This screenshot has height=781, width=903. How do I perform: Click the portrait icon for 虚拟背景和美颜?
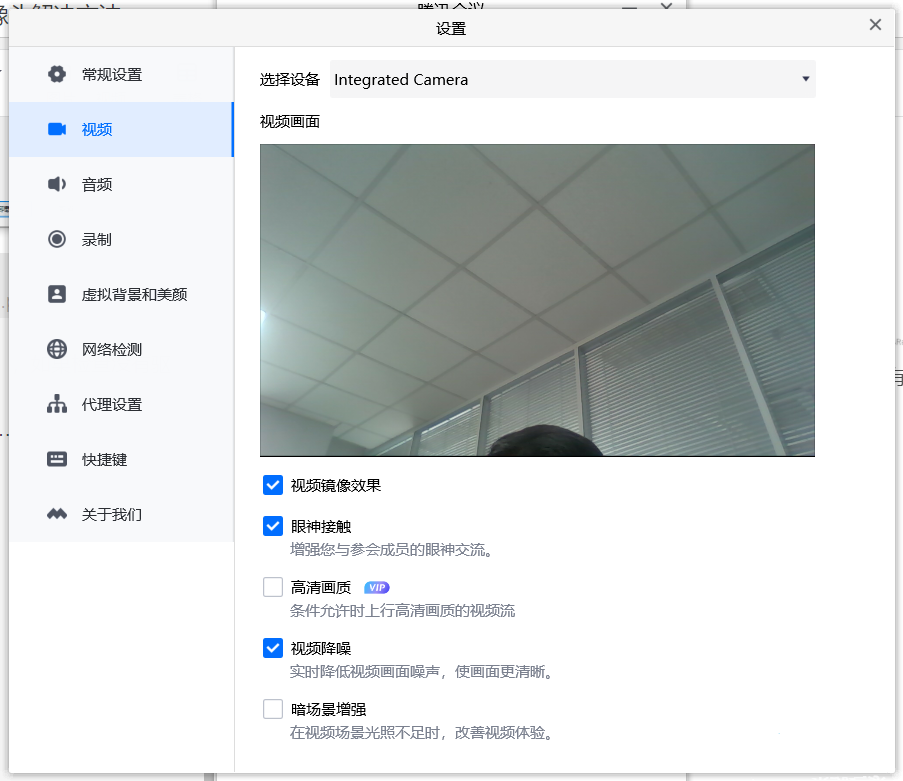coord(56,294)
